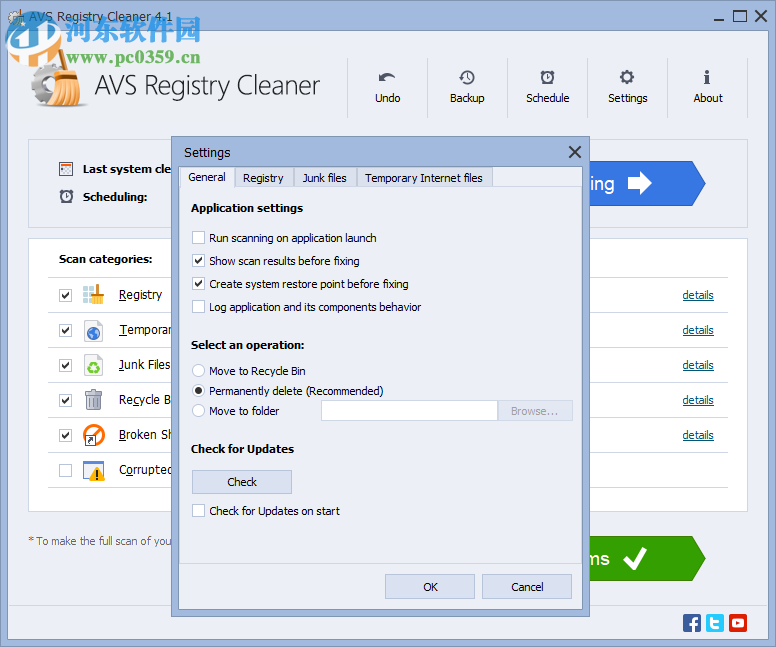Click the Registry category broom icon
The image size is (776, 647).
point(93,295)
